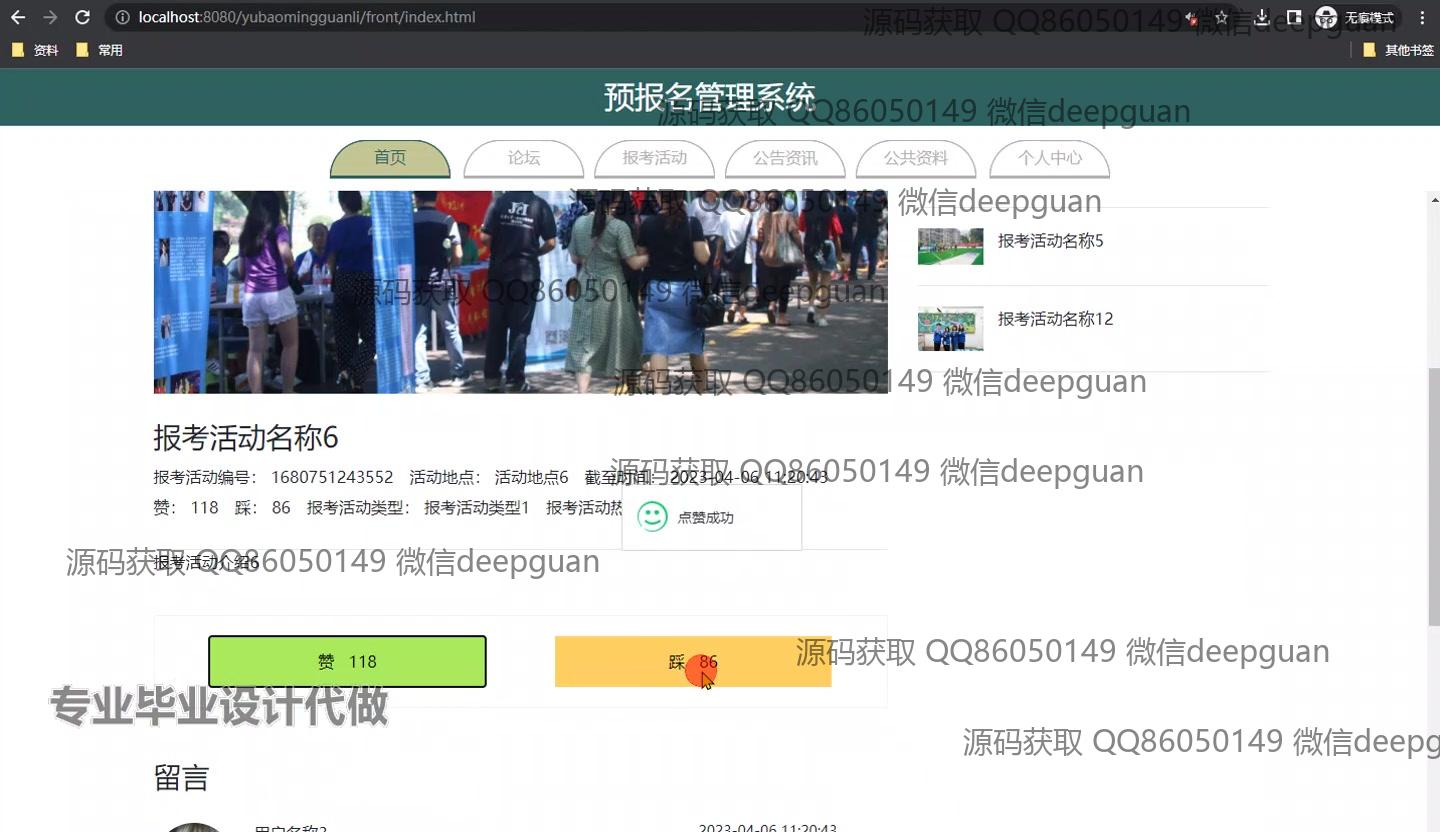
Task: Open the browser three-dot menu
Action: (1422, 17)
